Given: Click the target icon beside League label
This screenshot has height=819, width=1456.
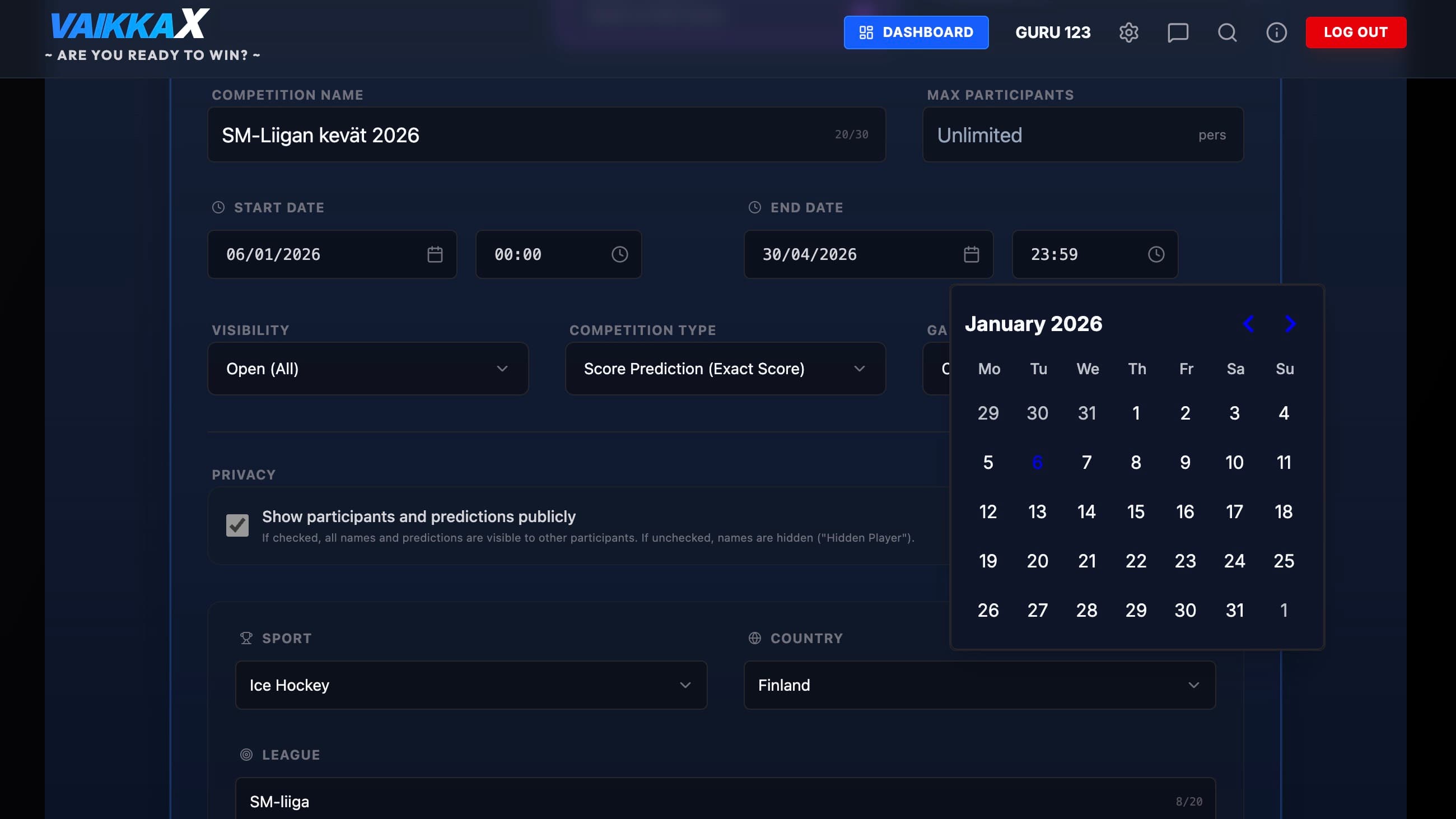Looking at the screenshot, I should coord(245,754).
